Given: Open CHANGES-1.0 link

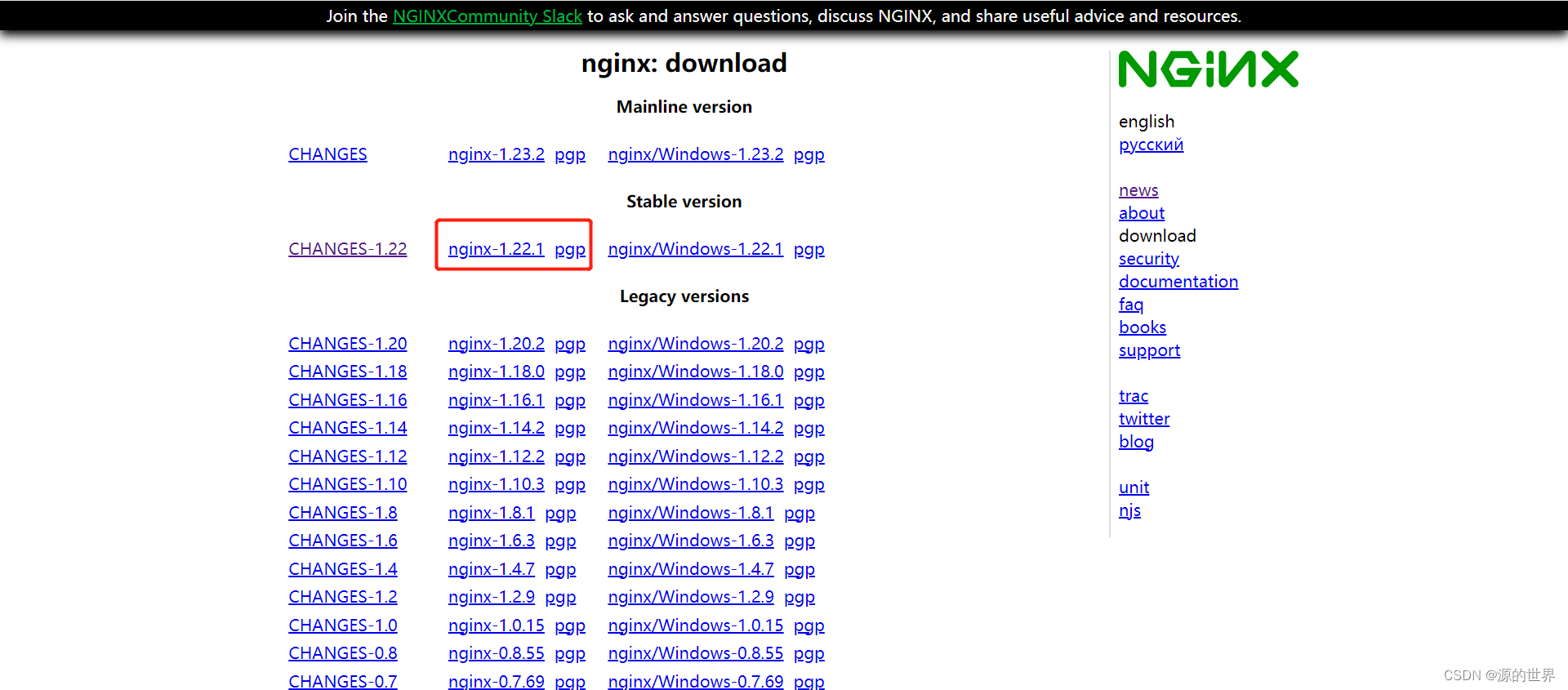Looking at the screenshot, I should pos(343,625).
